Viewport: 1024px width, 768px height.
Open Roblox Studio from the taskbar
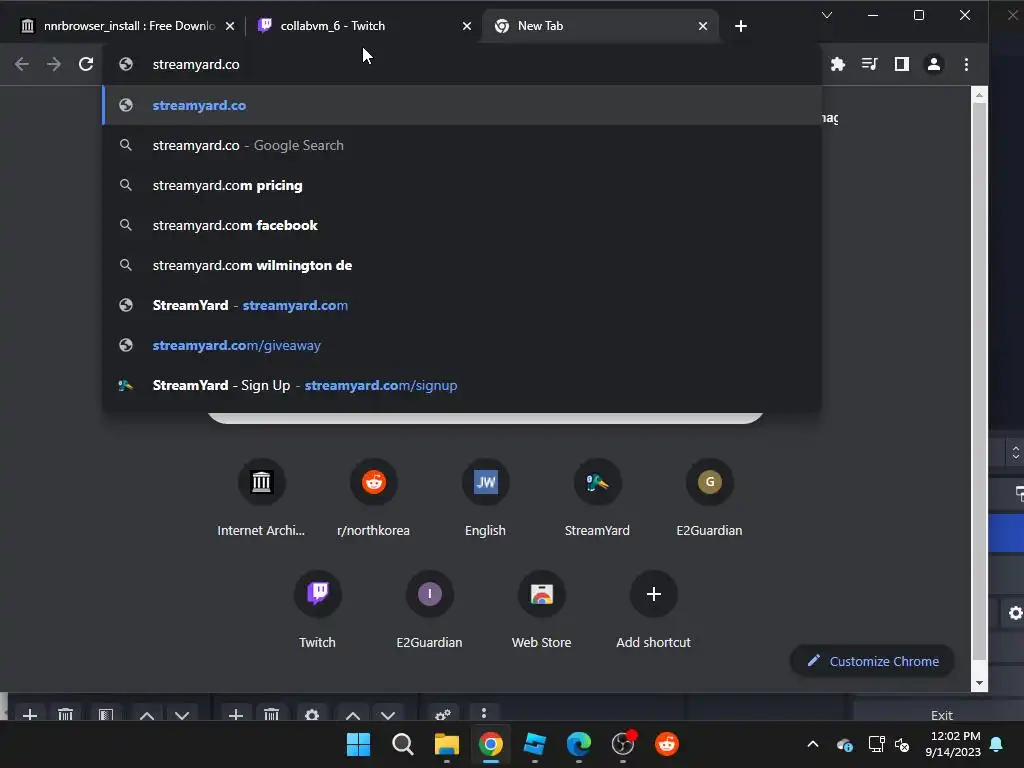pos(535,744)
